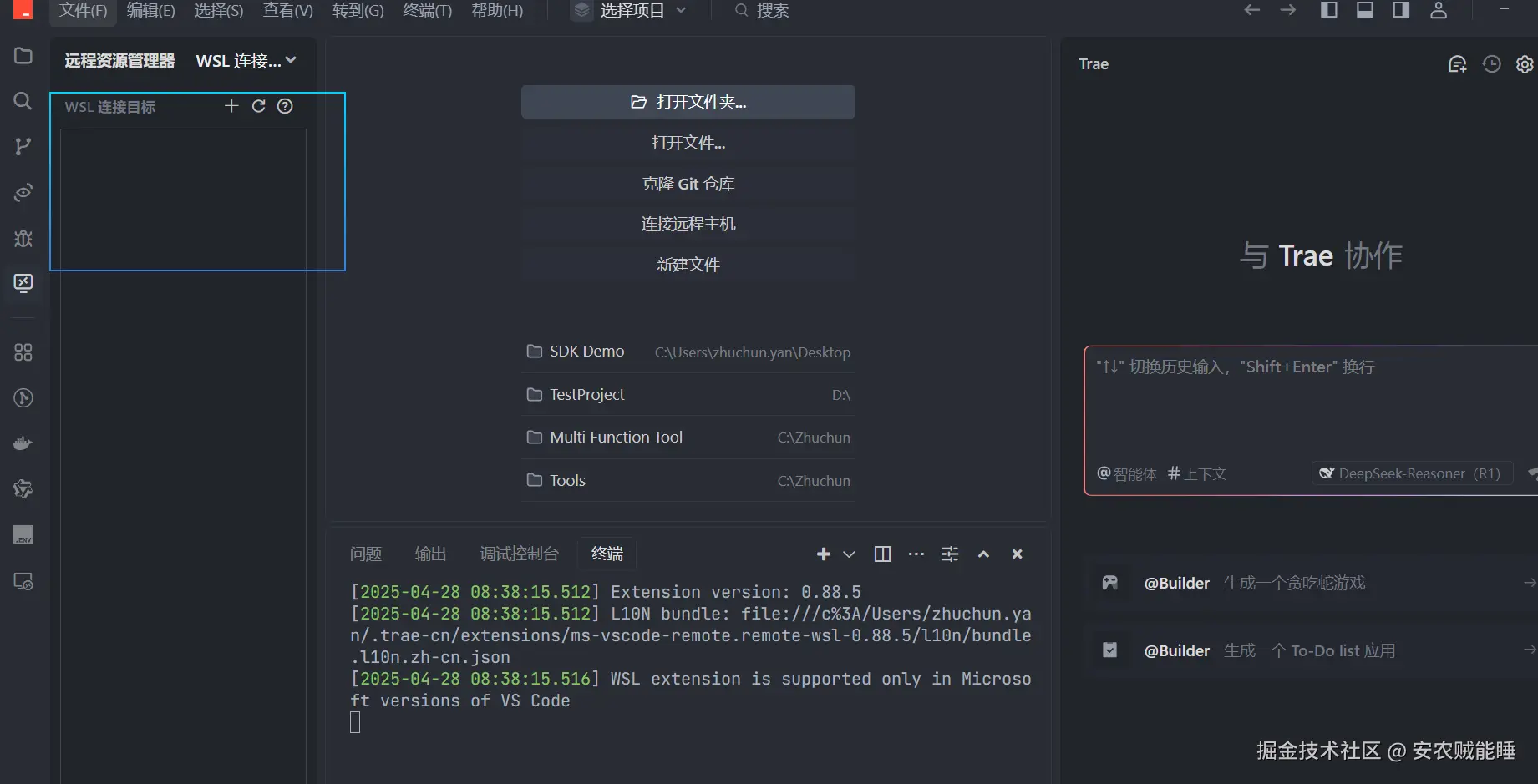The image size is (1538, 784).
Task: Collapse the terminal panel with the chevron
Action: tap(983, 554)
